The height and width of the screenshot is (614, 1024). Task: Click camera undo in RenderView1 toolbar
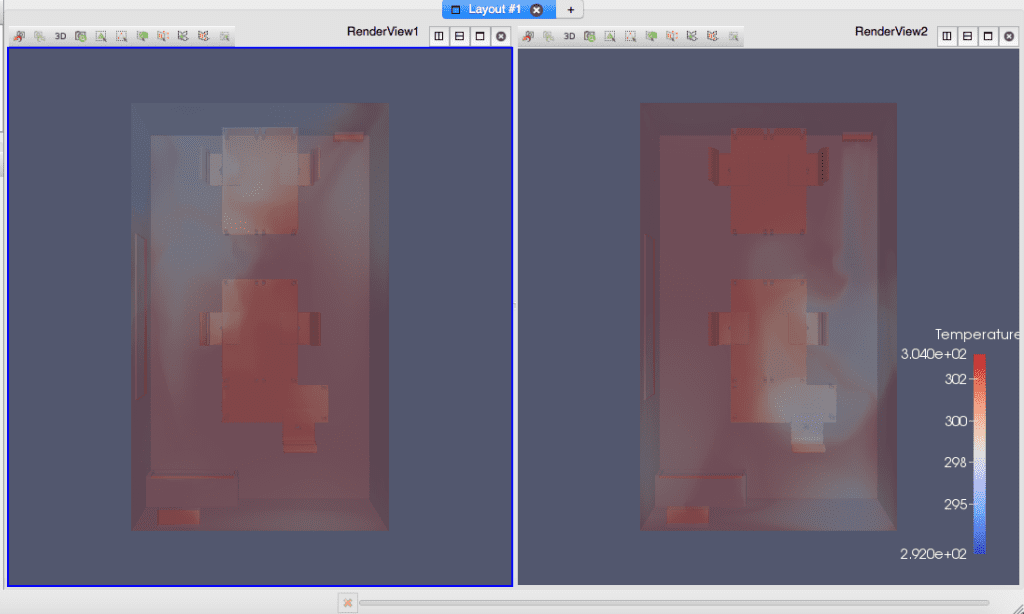pos(19,36)
